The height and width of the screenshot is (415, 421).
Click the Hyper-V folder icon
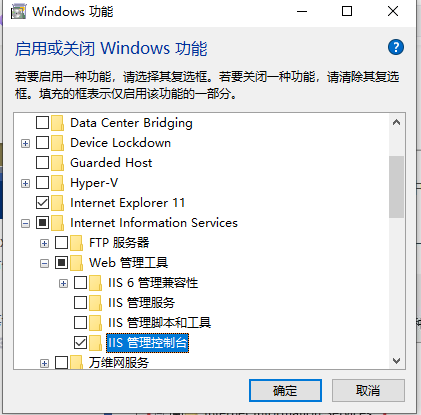coord(58,183)
